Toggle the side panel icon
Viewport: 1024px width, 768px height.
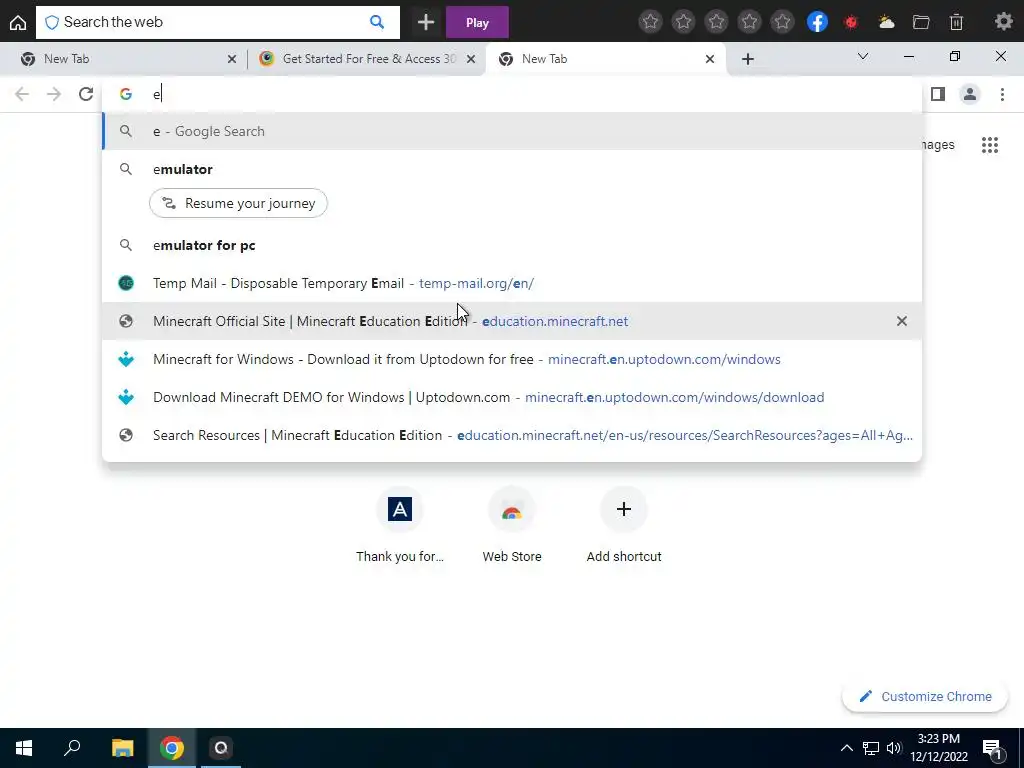coord(938,94)
